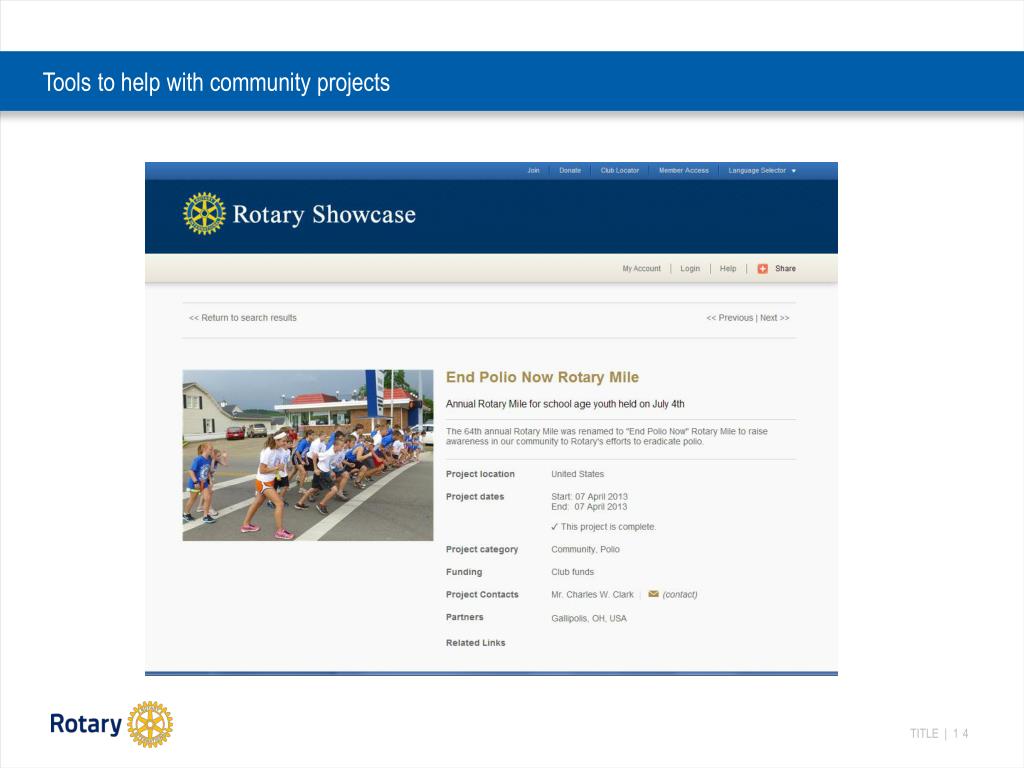
Task: Click the Gallipolis, OH, USA partner
Action: pyautogui.click(x=588, y=618)
